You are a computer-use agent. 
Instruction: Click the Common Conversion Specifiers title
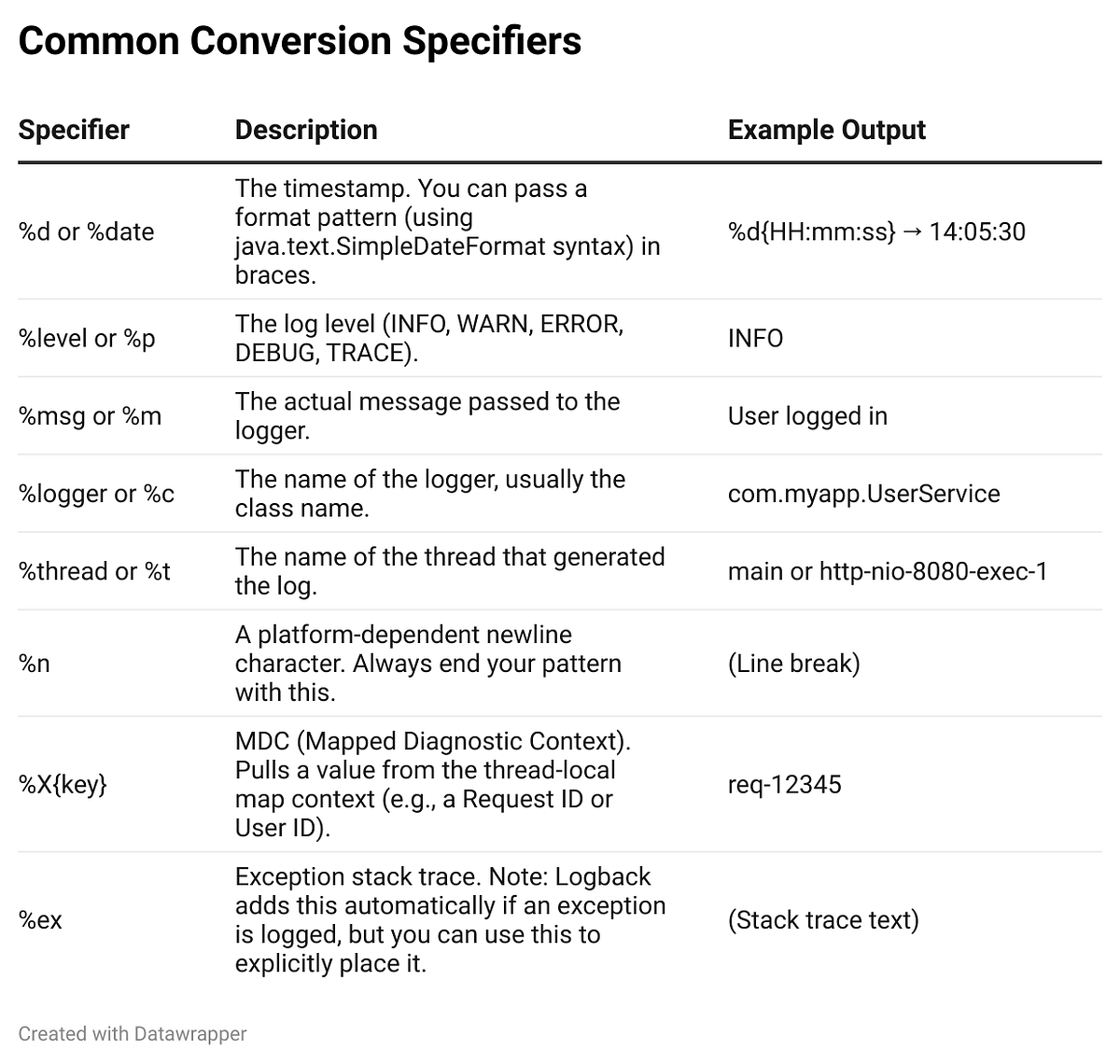point(300,41)
